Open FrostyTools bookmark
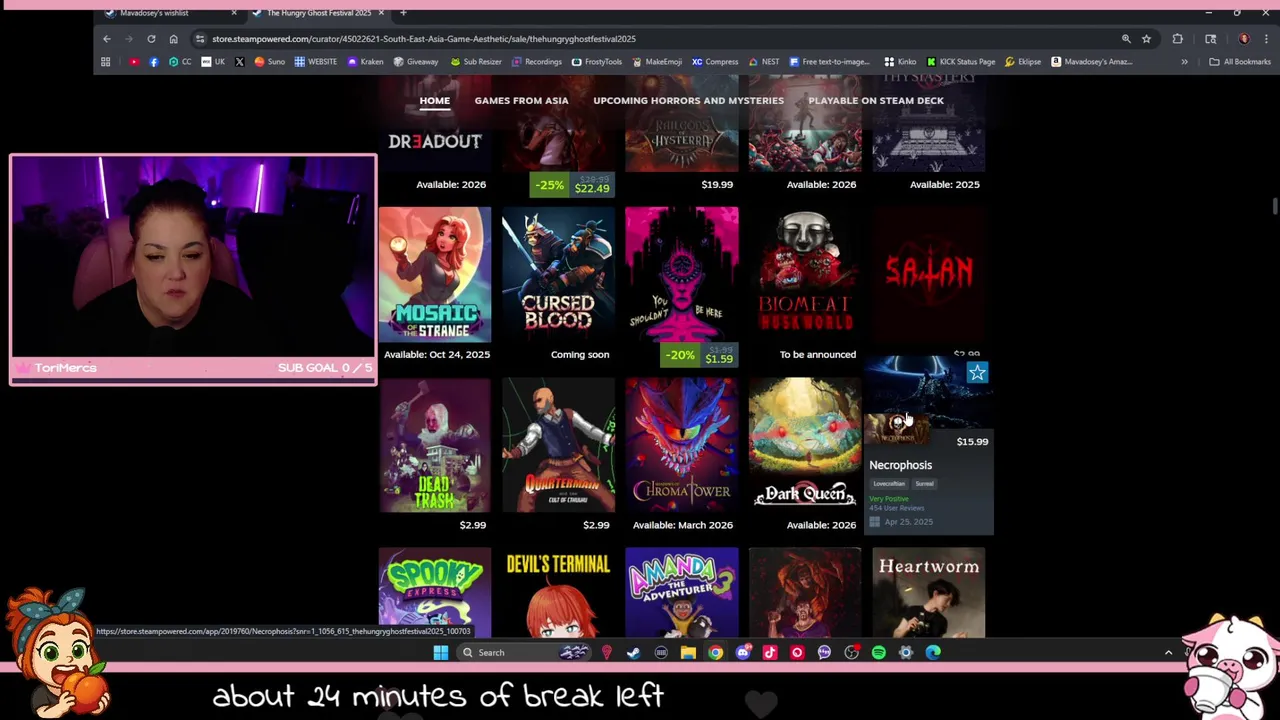 tap(597, 62)
